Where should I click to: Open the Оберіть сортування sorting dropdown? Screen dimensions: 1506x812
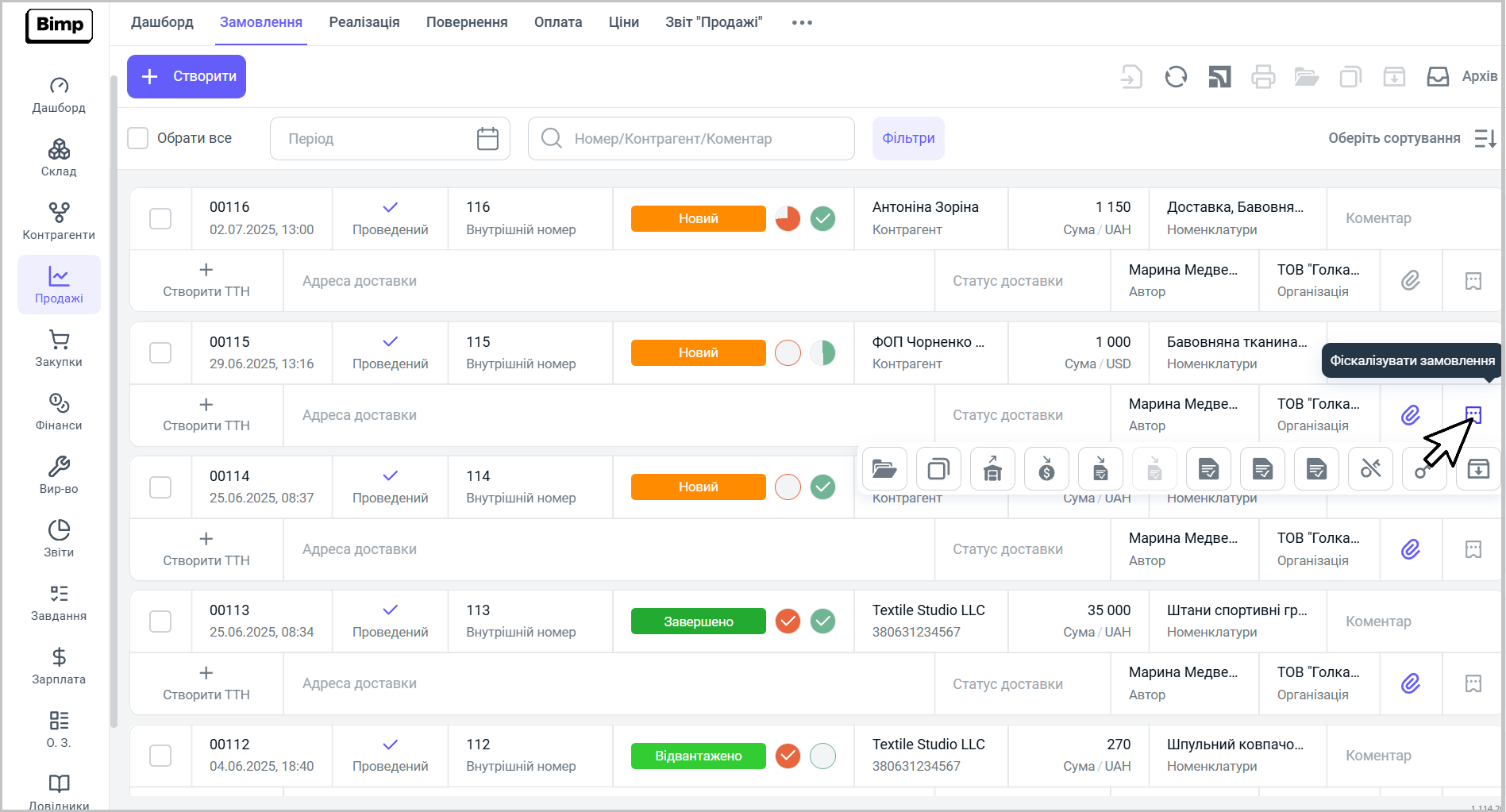pyautogui.click(x=1412, y=138)
